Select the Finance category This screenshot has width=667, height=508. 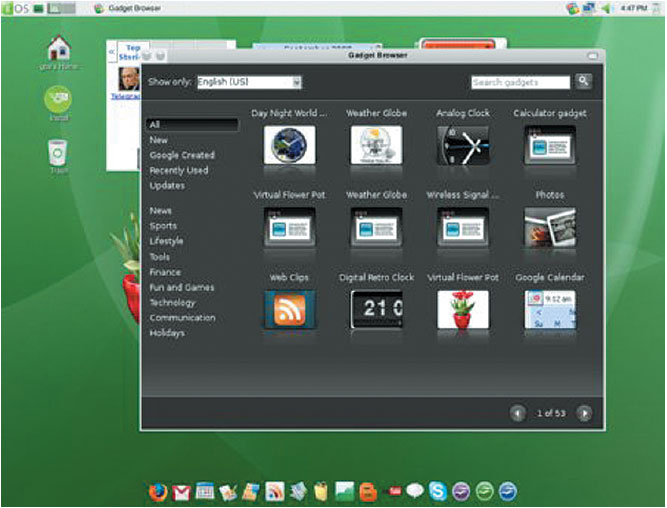[x=165, y=272]
